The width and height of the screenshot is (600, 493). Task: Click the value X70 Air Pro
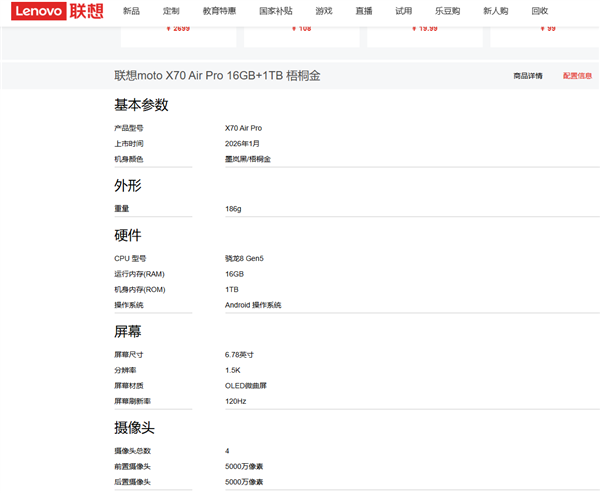click(243, 128)
